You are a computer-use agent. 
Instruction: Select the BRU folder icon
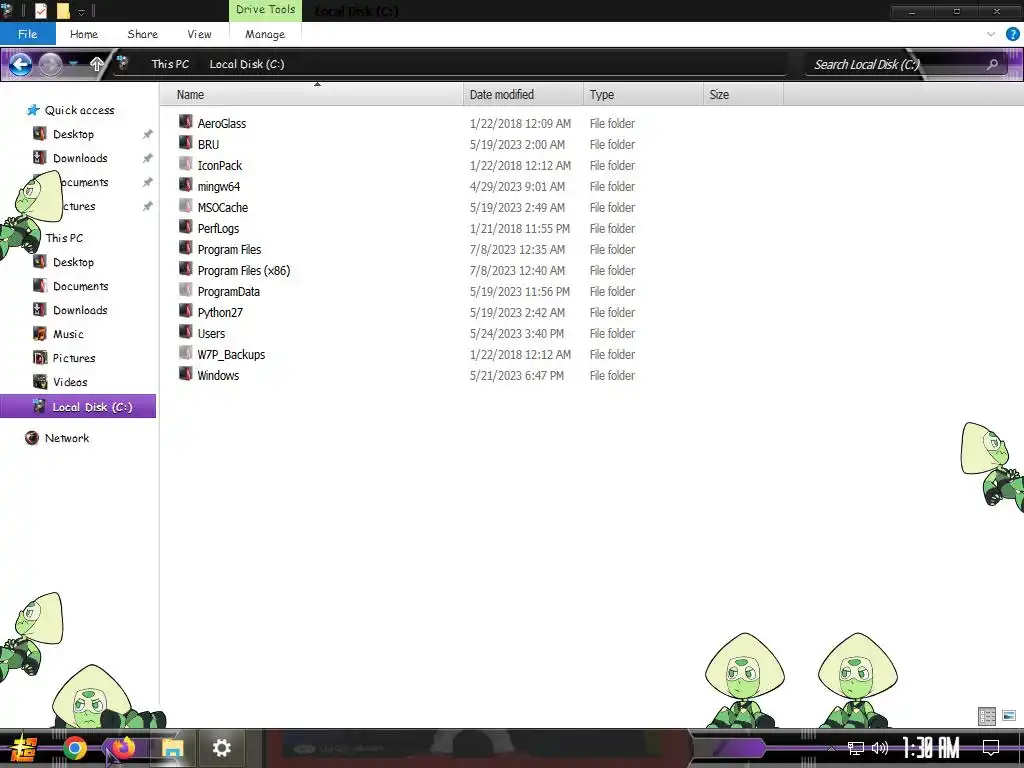click(x=185, y=143)
